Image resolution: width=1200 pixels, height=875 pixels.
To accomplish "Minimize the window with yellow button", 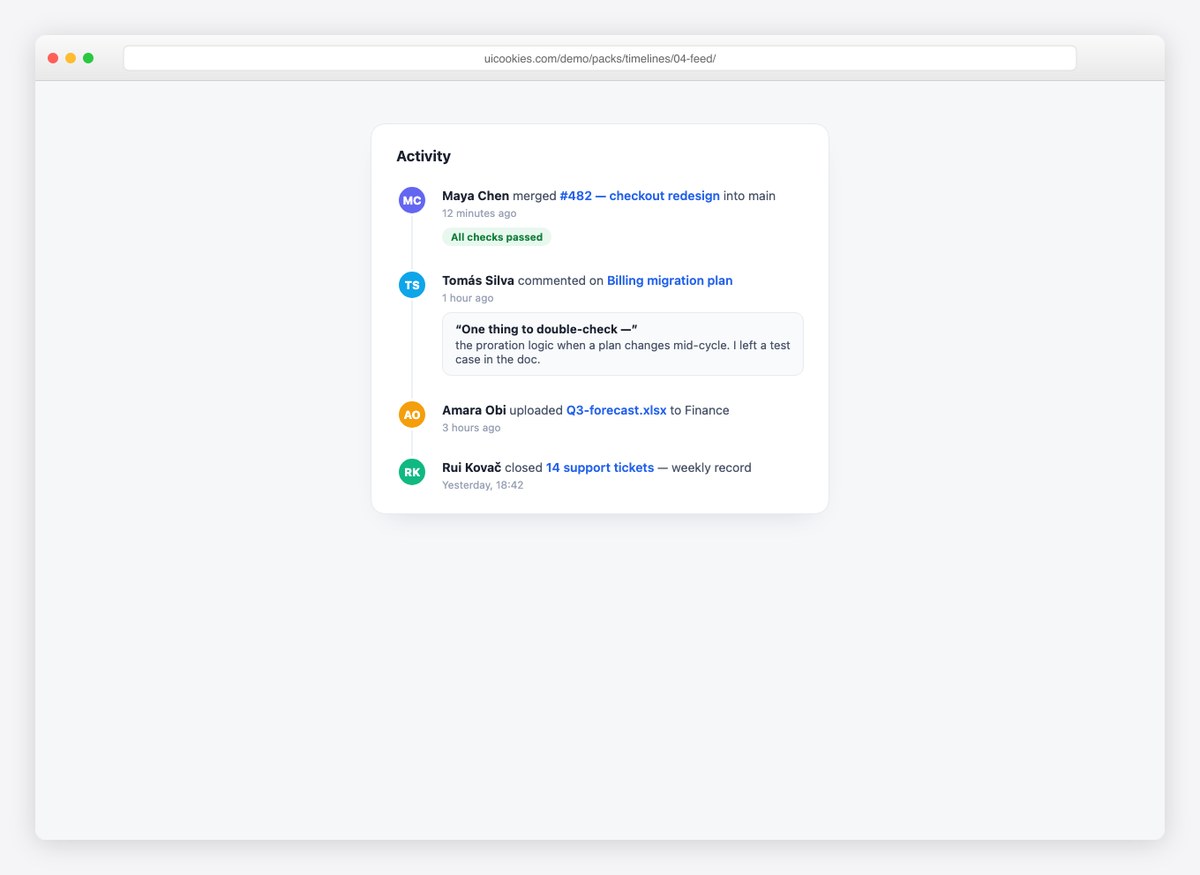I will click(70, 58).
